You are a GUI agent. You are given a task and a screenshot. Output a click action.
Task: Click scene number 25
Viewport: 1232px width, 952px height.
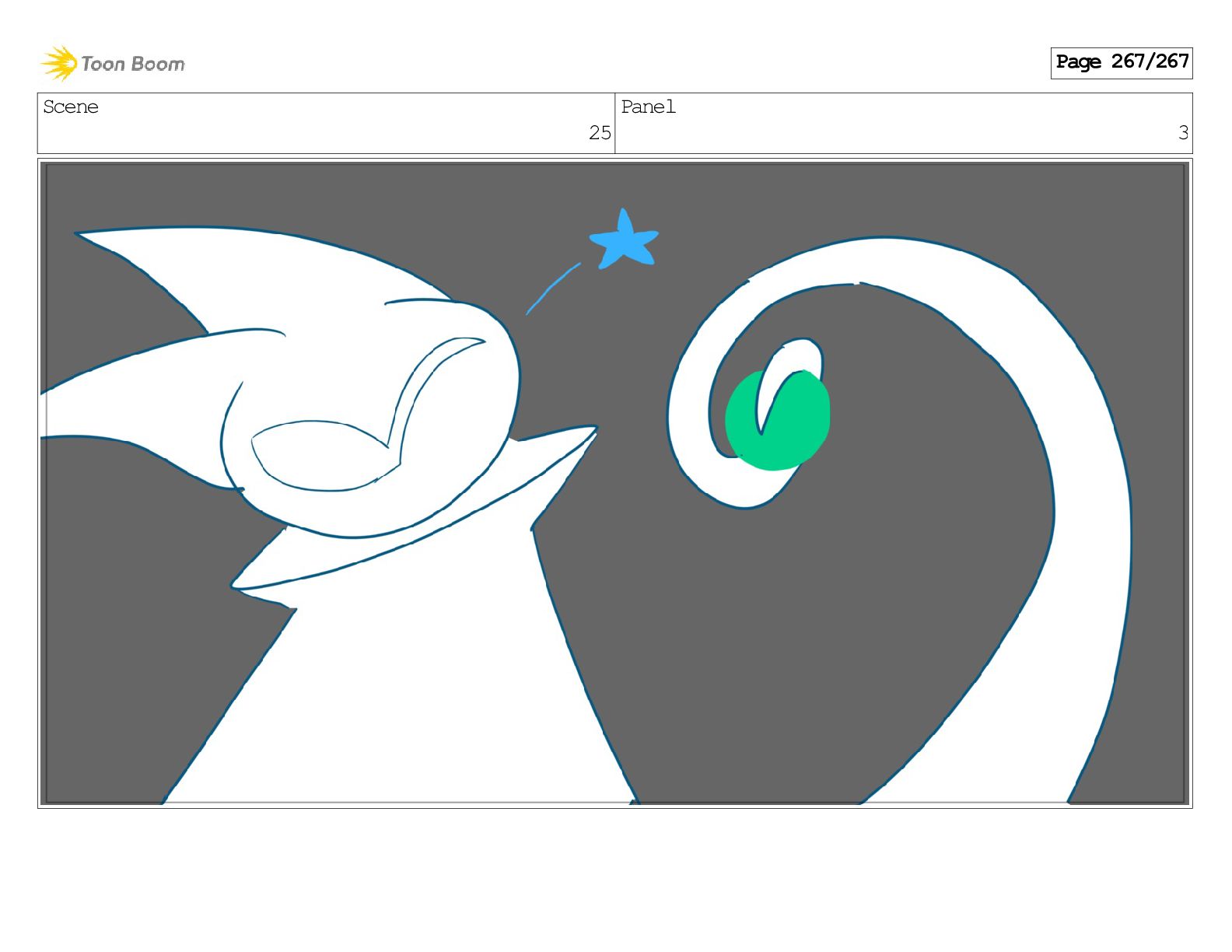(x=600, y=133)
